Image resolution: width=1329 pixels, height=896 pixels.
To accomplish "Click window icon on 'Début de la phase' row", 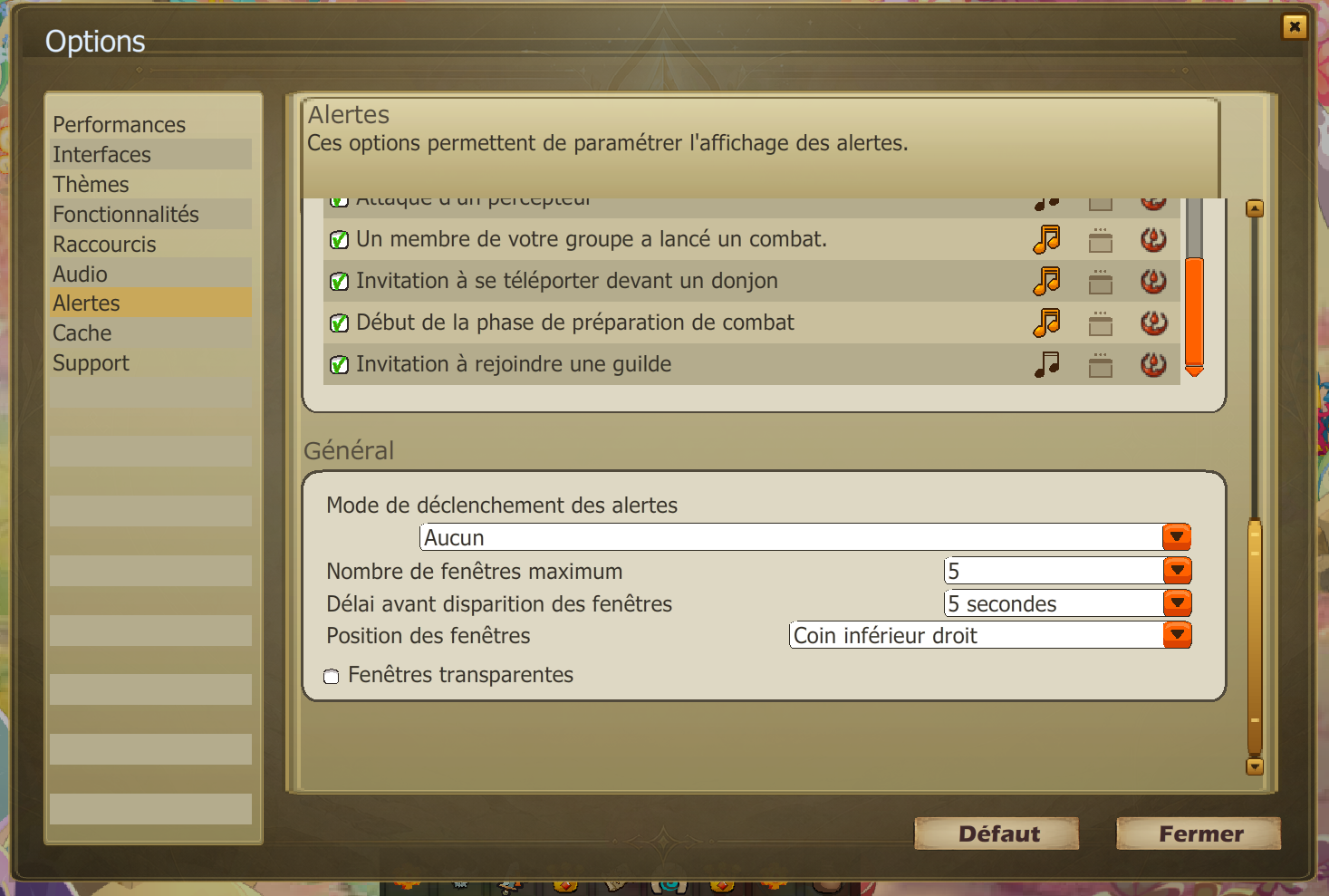I will (1101, 323).
